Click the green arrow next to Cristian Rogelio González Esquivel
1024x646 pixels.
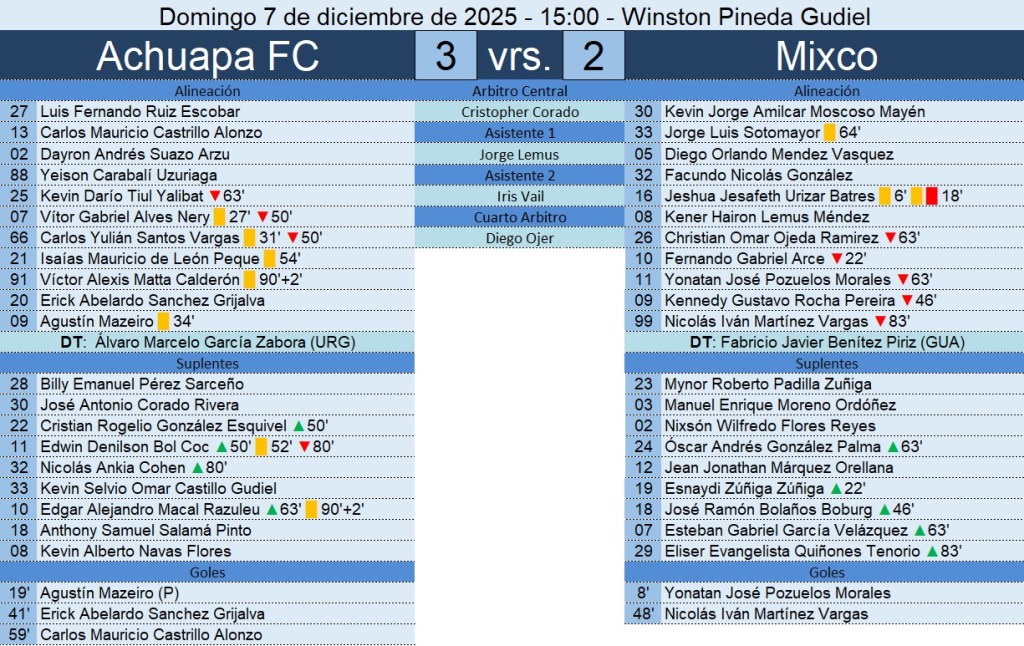(298, 426)
